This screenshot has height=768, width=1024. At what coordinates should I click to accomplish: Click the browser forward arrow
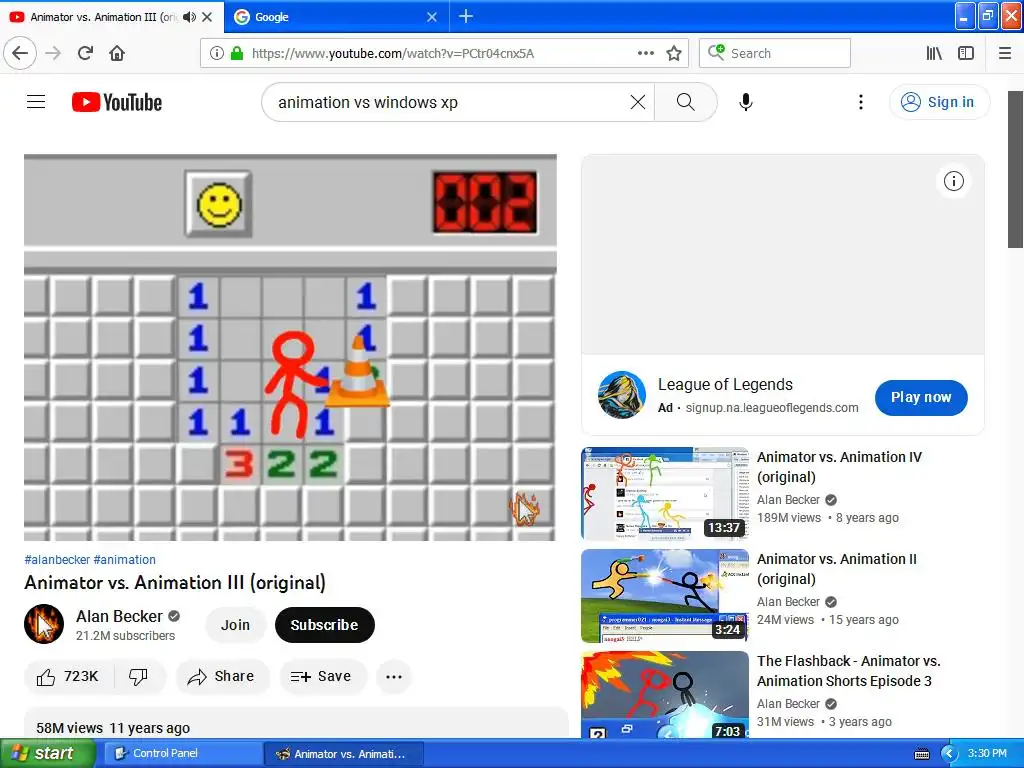click(53, 53)
